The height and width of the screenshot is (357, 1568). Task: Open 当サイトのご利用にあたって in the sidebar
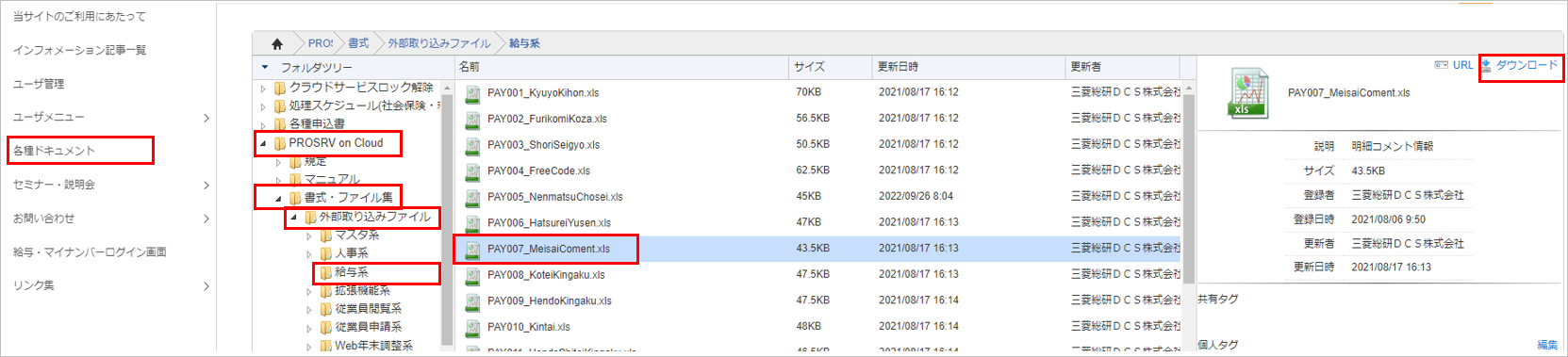pos(79,16)
